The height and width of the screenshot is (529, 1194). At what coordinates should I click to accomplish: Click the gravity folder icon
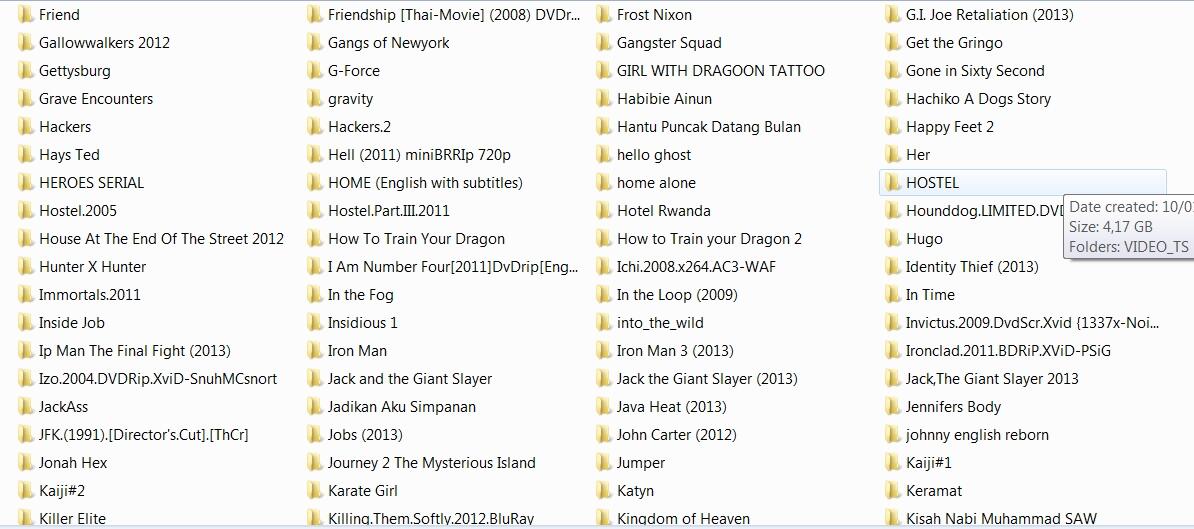tap(314, 99)
